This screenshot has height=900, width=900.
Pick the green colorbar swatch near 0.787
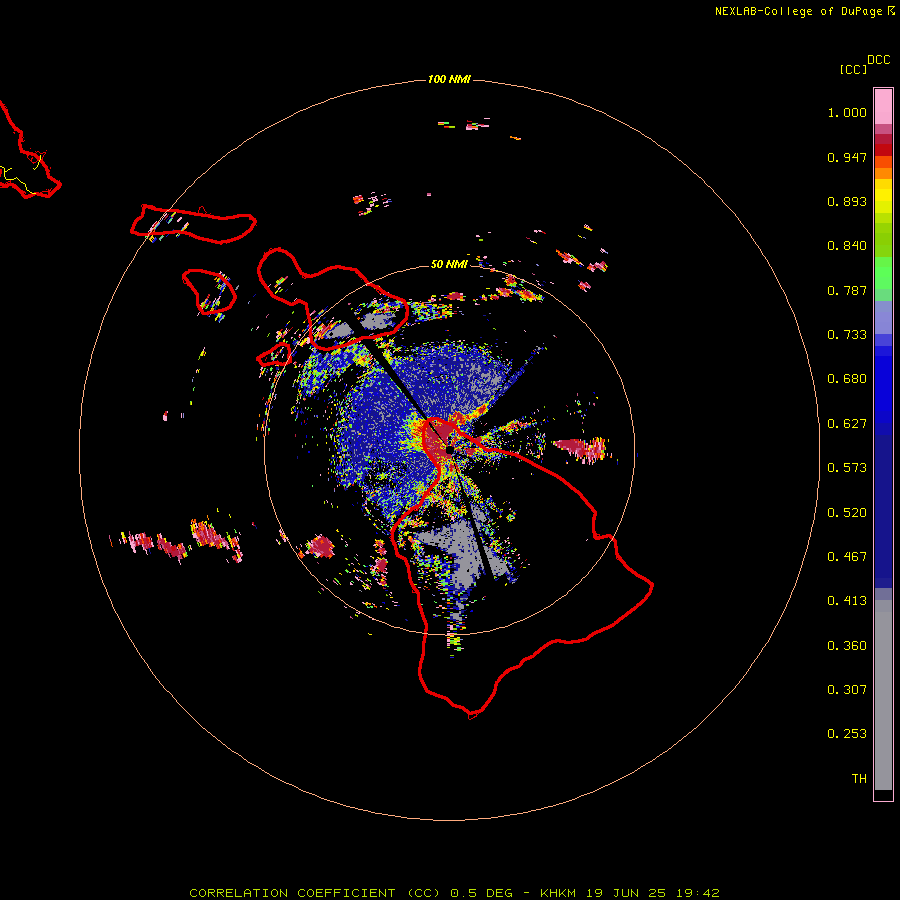point(883,278)
